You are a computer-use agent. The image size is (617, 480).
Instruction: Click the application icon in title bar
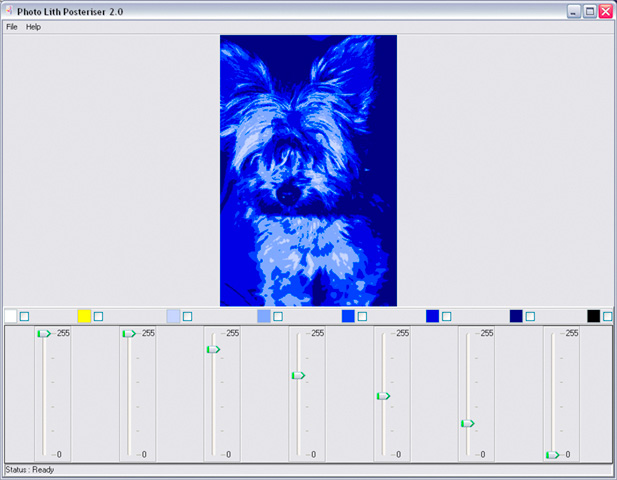pos(8,11)
